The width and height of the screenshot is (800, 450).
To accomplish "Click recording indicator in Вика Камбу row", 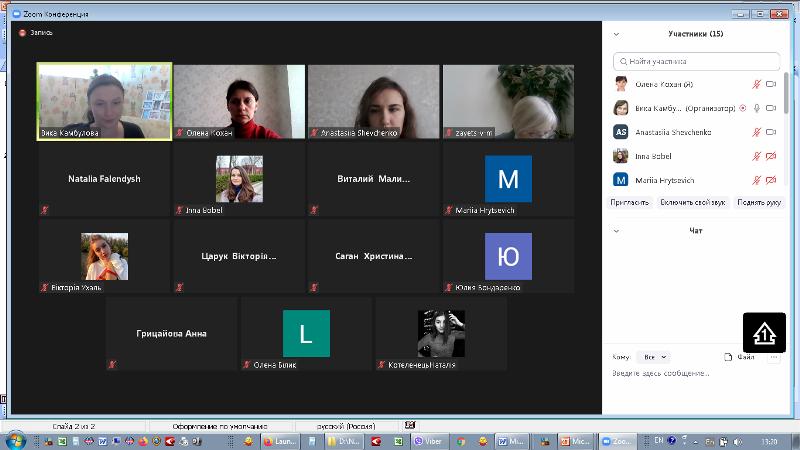I will 743,108.
